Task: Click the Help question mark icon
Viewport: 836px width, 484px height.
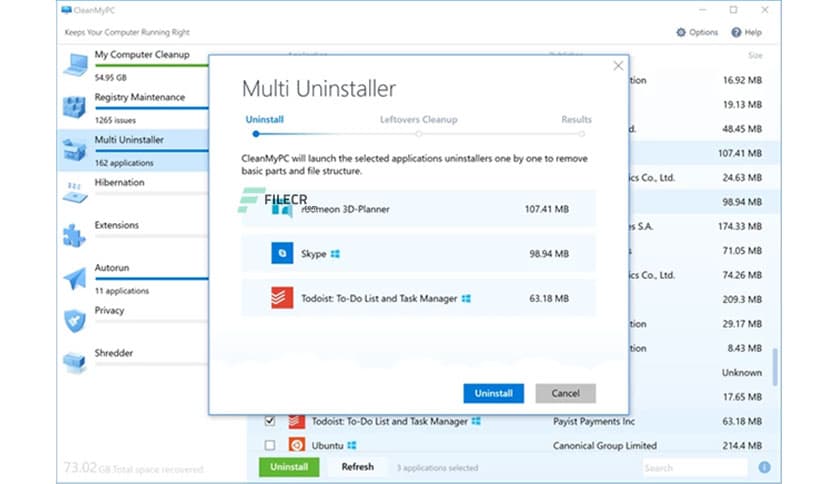Action: coord(736,32)
